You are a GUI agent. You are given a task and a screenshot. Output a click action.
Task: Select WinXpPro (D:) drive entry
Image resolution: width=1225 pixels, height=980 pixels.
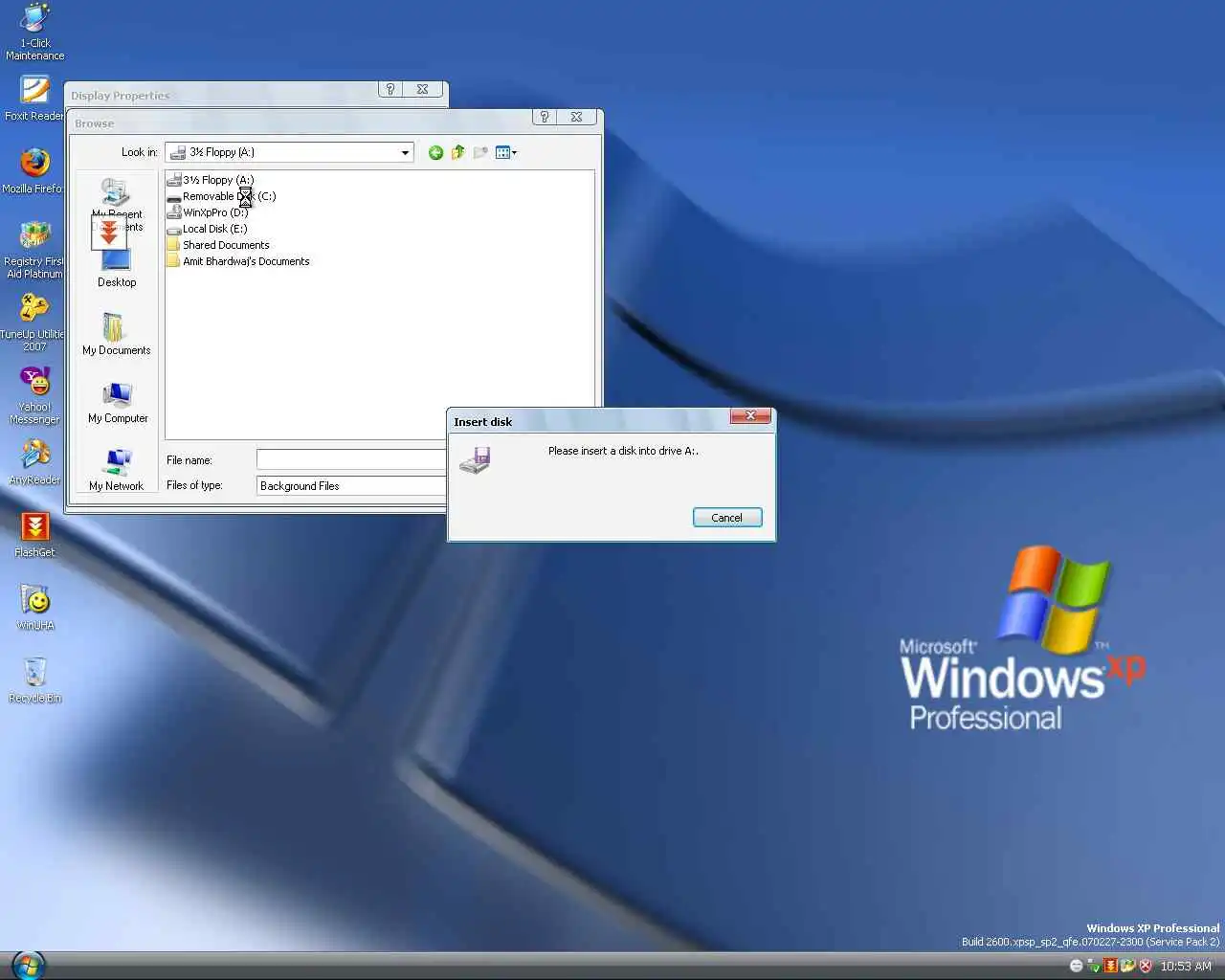pos(208,212)
